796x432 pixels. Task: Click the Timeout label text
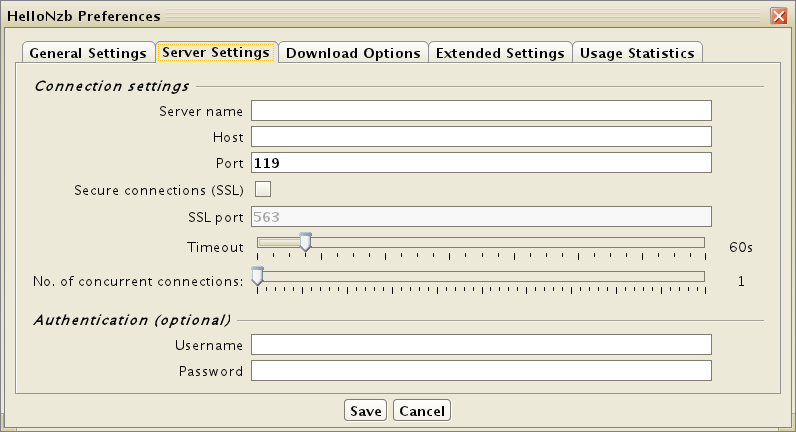click(215, 247)
